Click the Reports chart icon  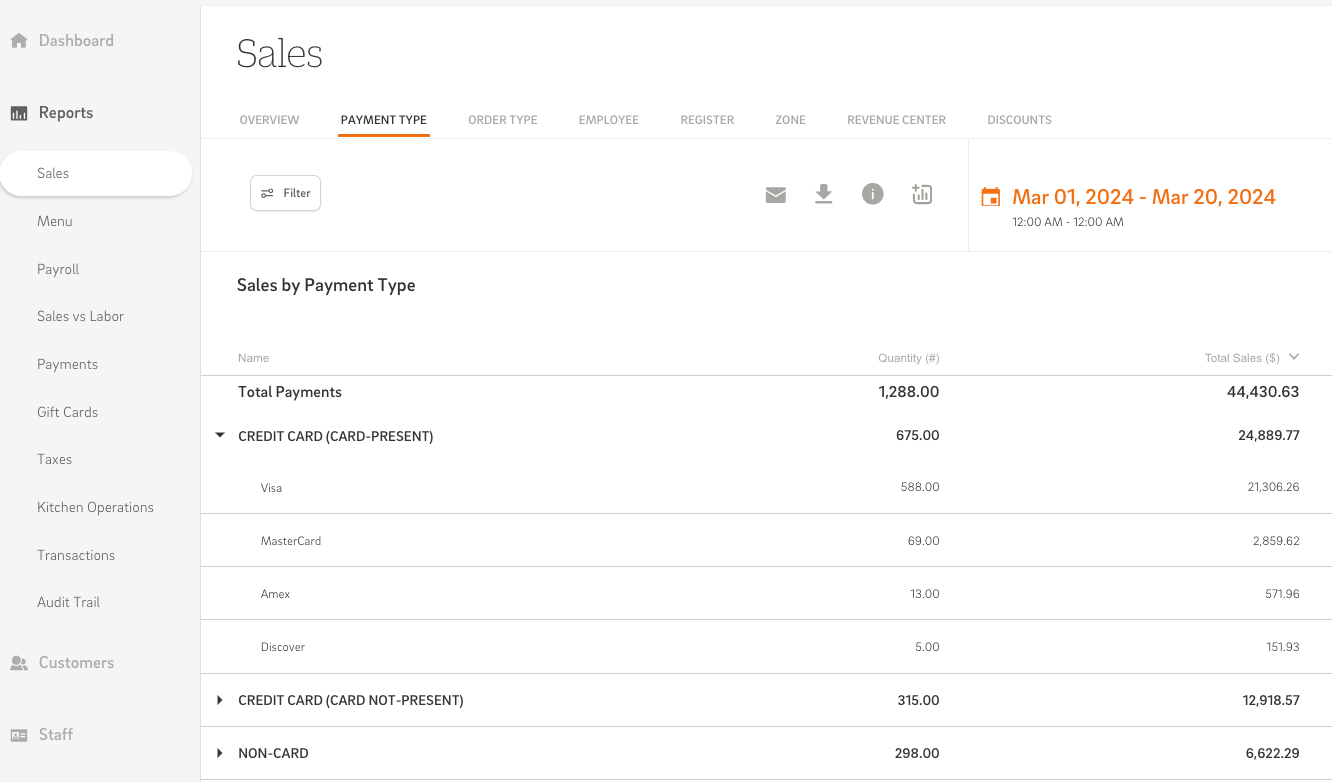19,113
